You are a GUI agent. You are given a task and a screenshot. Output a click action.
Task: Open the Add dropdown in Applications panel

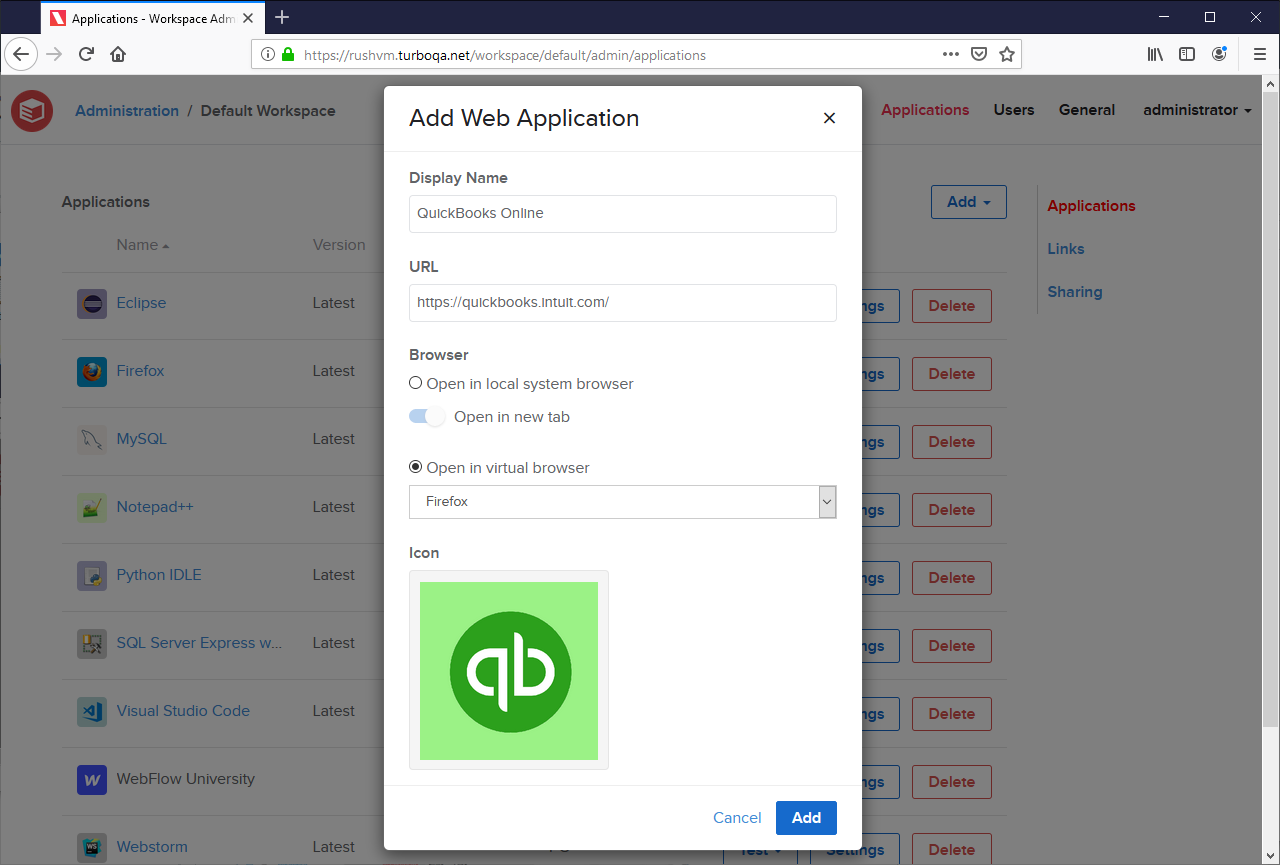pyautogui.click(x=967, y=201)
